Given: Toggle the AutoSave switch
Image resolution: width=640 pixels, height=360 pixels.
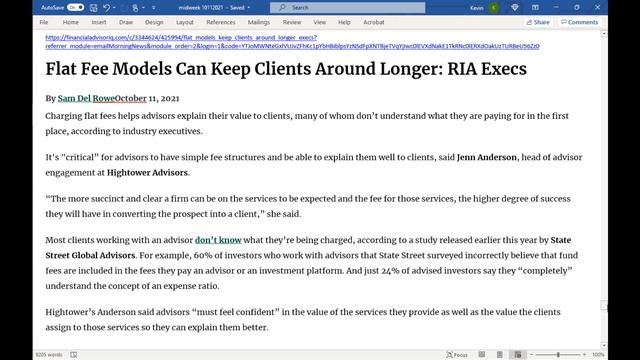Looking at the screenshot, I should tap(76, 7).
